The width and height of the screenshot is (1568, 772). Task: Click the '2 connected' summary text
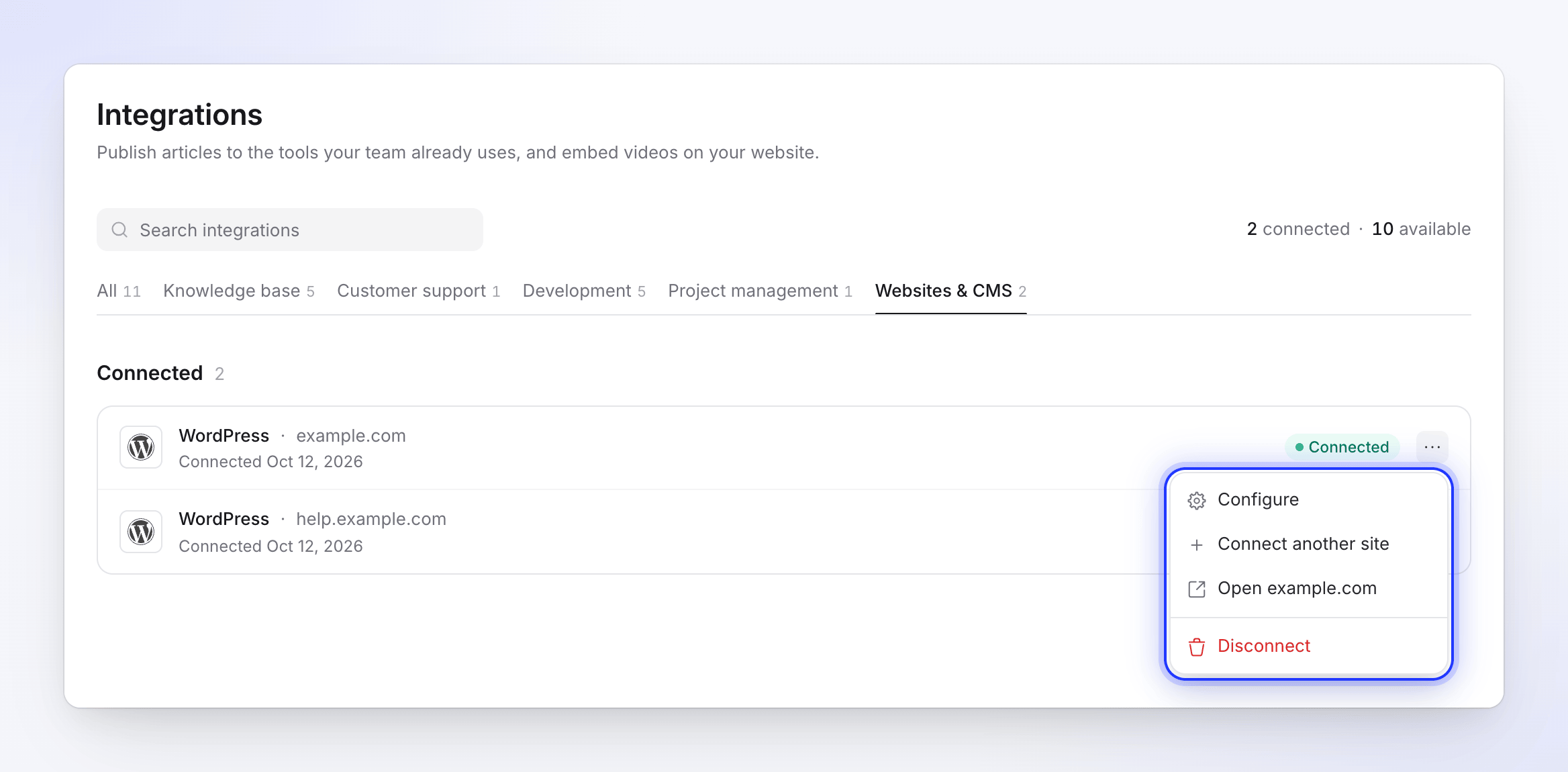click(x=1298, y=229)
